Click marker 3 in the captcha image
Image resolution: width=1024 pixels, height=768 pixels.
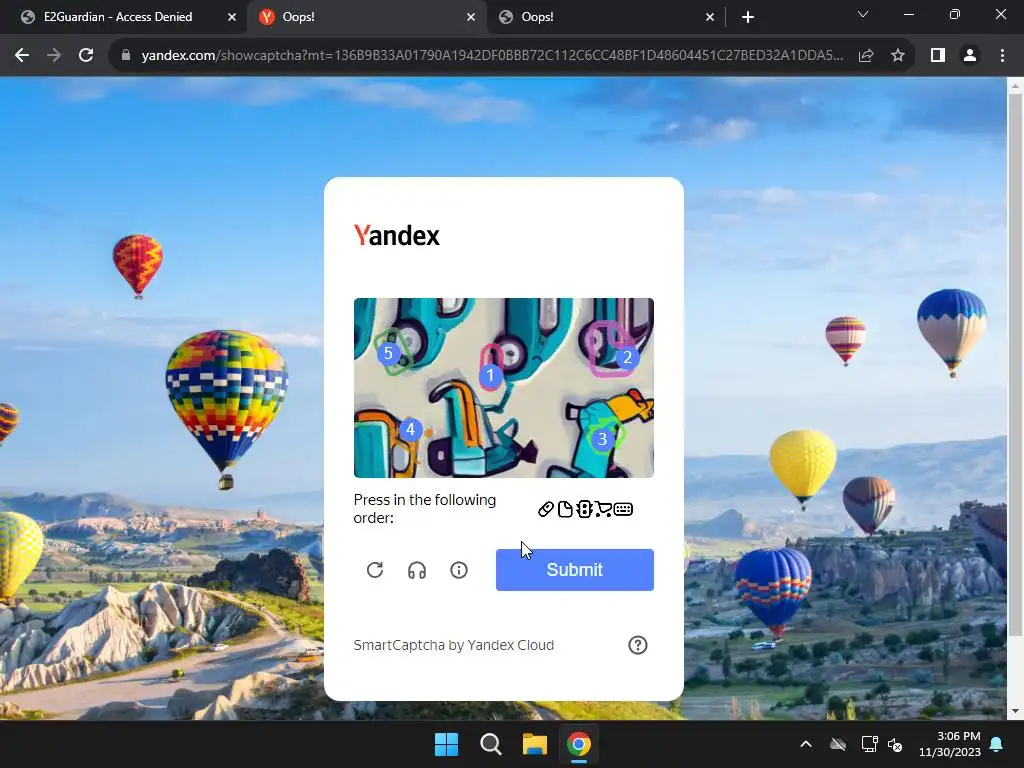pos(602,440)
